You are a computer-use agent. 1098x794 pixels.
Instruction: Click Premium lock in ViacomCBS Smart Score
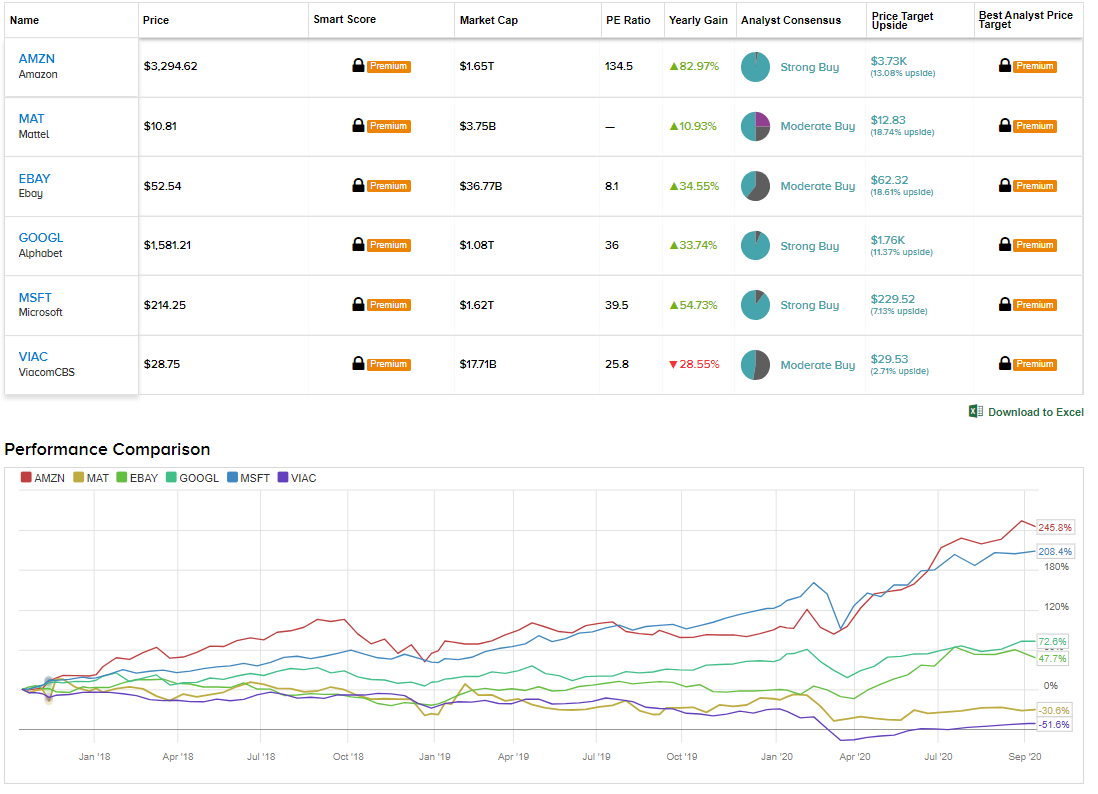(381, 364)
